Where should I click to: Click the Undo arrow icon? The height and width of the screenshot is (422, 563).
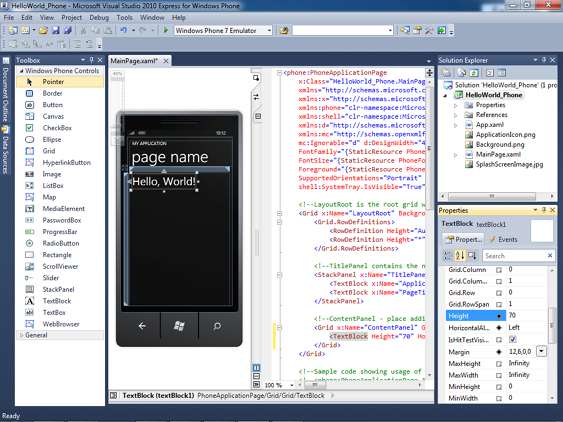(x=124, y=31)
